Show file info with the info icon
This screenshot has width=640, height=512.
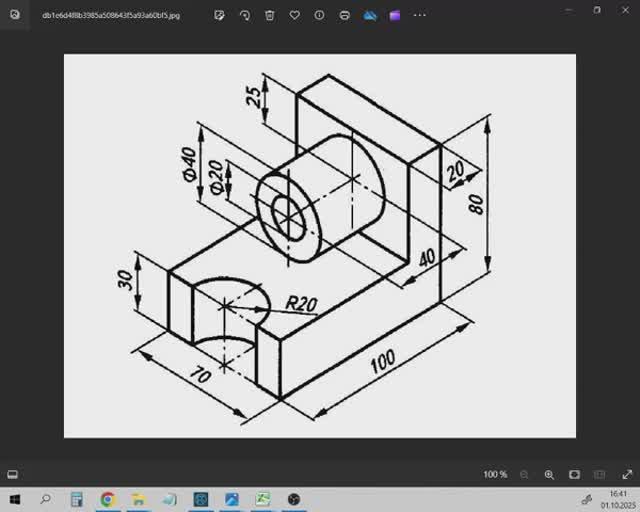[319, 15]
